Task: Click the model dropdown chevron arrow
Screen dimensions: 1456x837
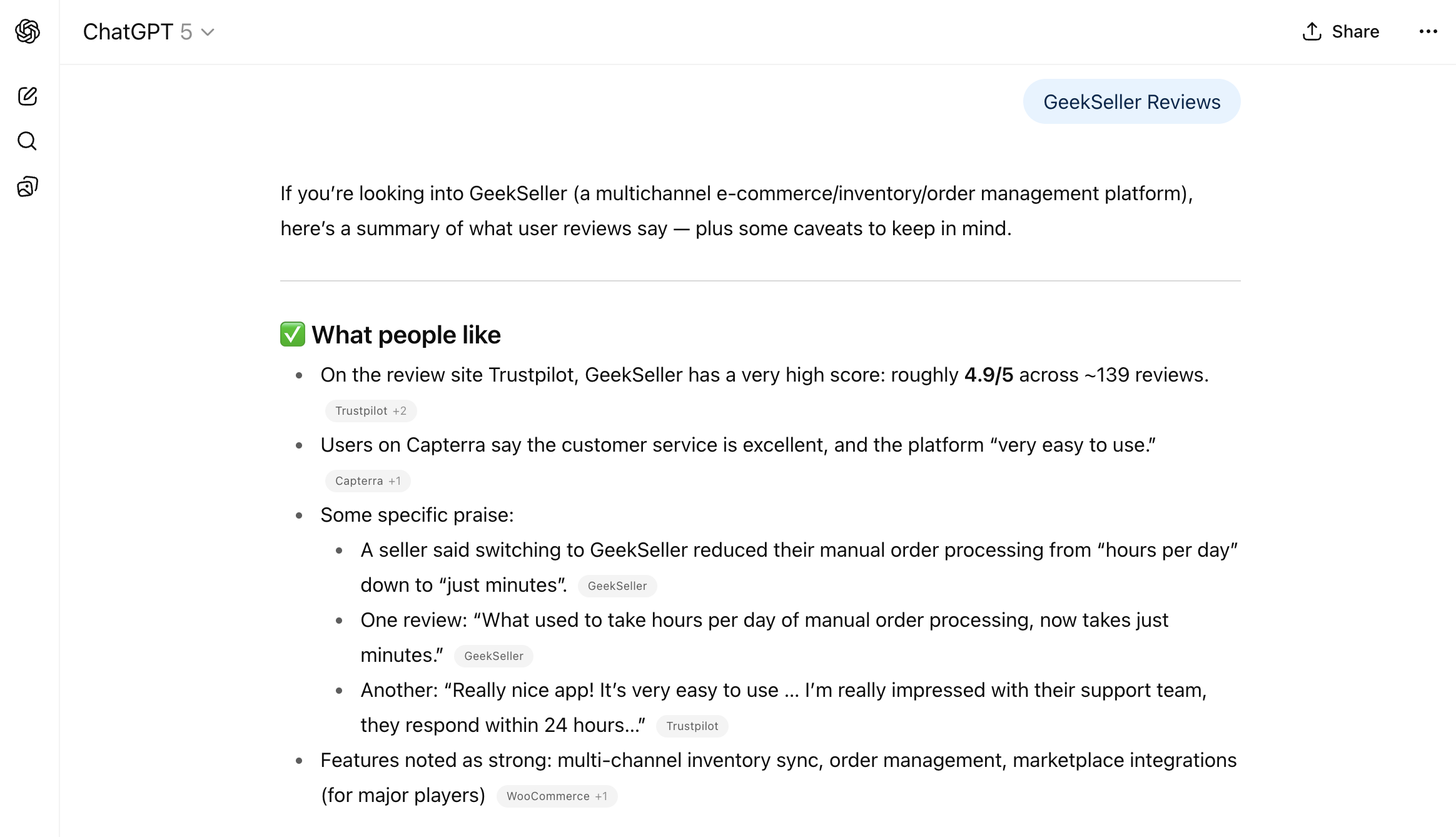Action: 208,33
